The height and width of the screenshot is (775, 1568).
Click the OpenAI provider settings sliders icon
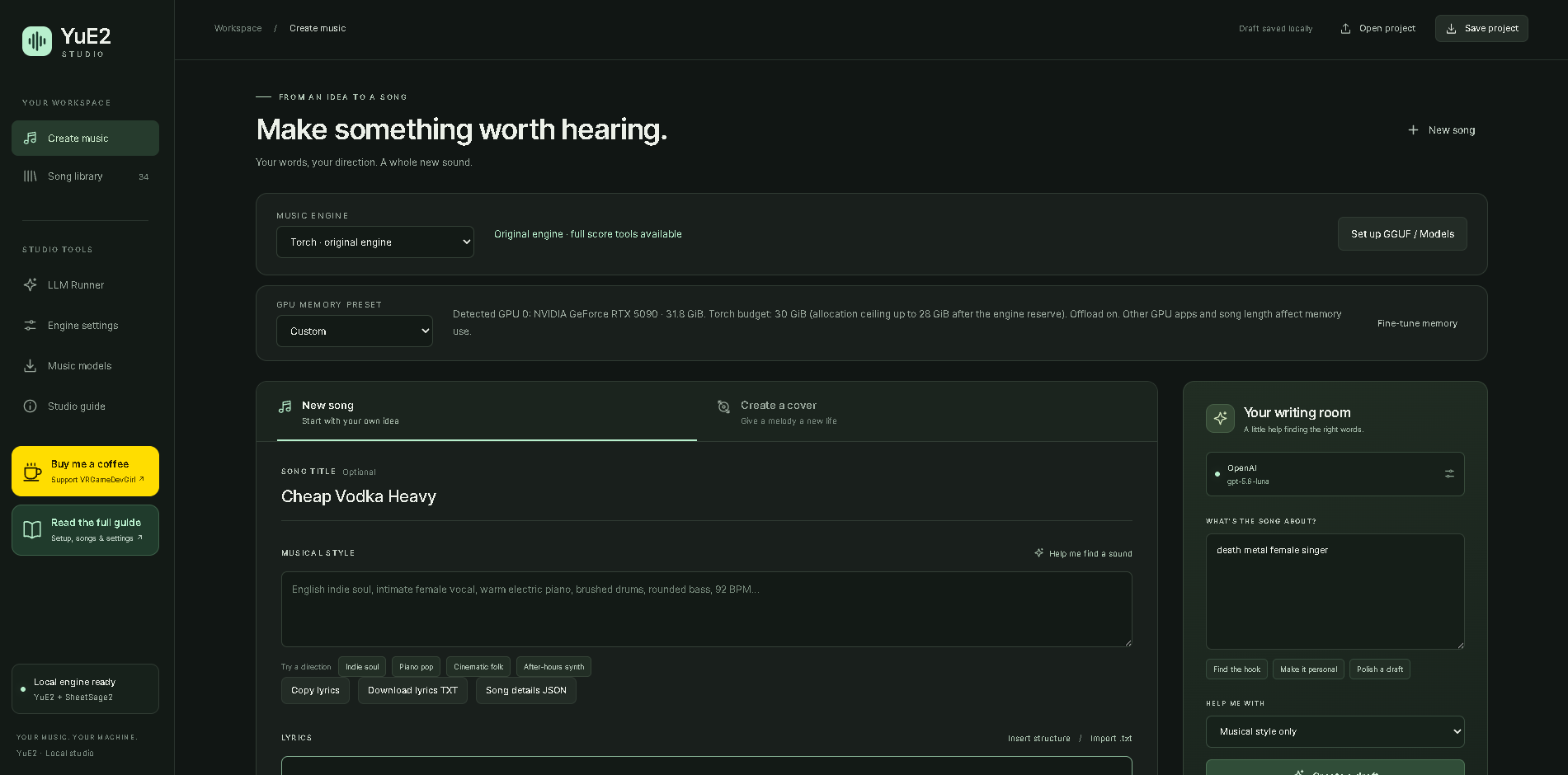(1450, 474)
